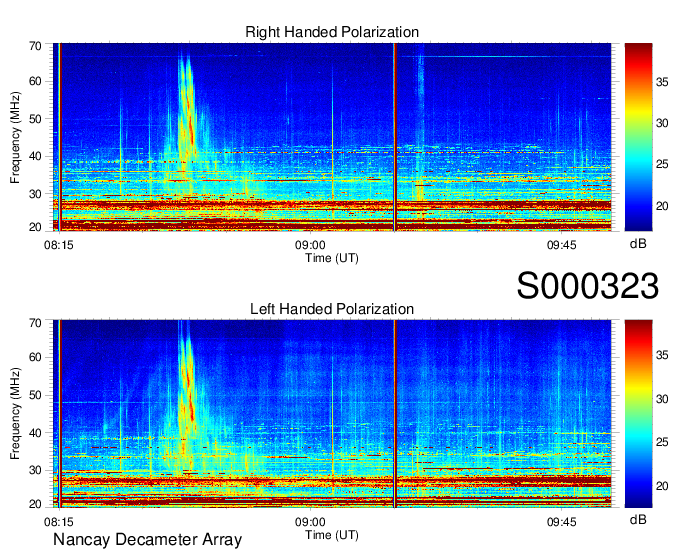This screenshot has width=680, height=552.
Task: Click the 'Left Handed Polarization' plot title
Action: 332,309
